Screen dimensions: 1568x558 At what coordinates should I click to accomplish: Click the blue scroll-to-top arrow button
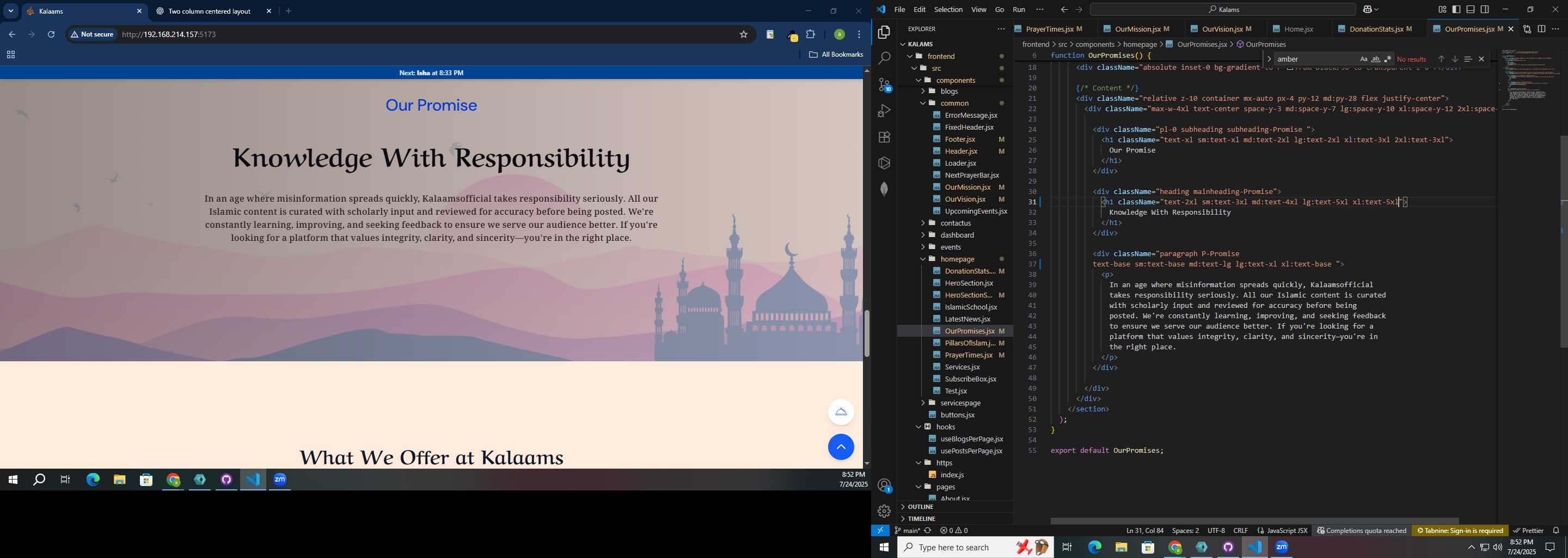pyautogui.click(x=841, y=447)
